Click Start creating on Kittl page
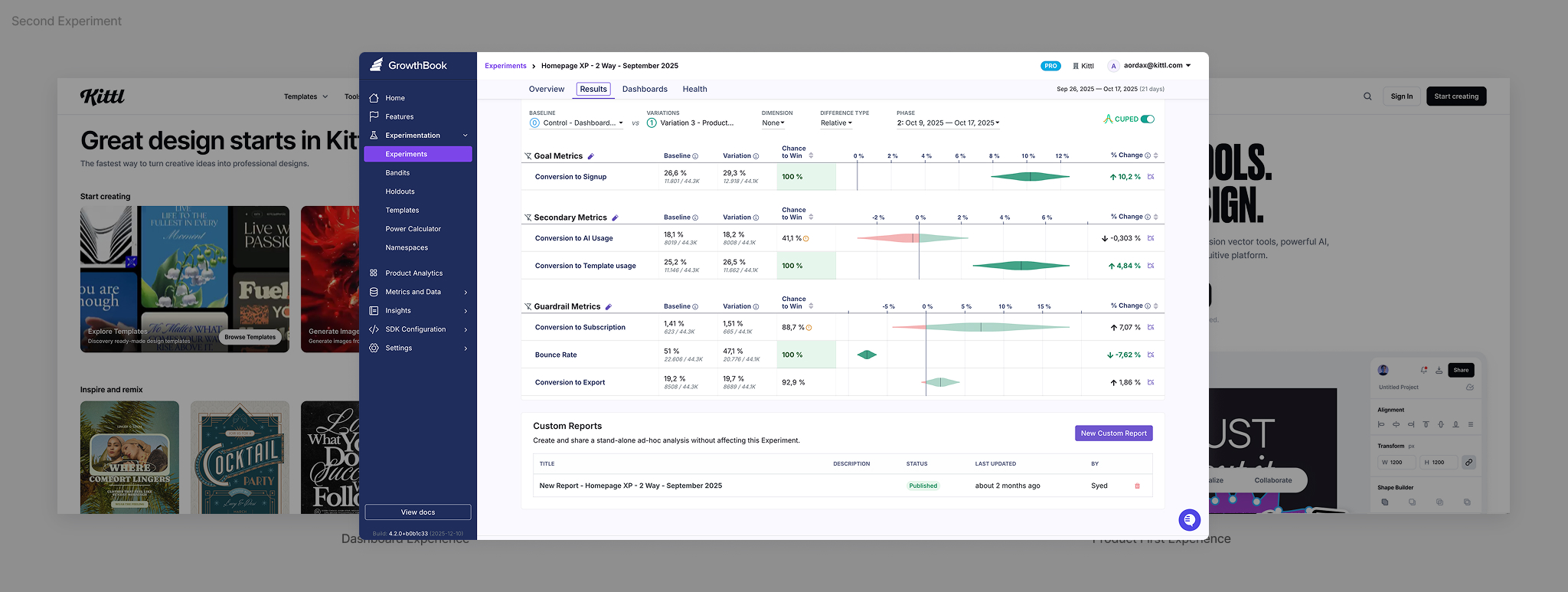This screenshot has height=592, width=1568. coord(1456,96)
